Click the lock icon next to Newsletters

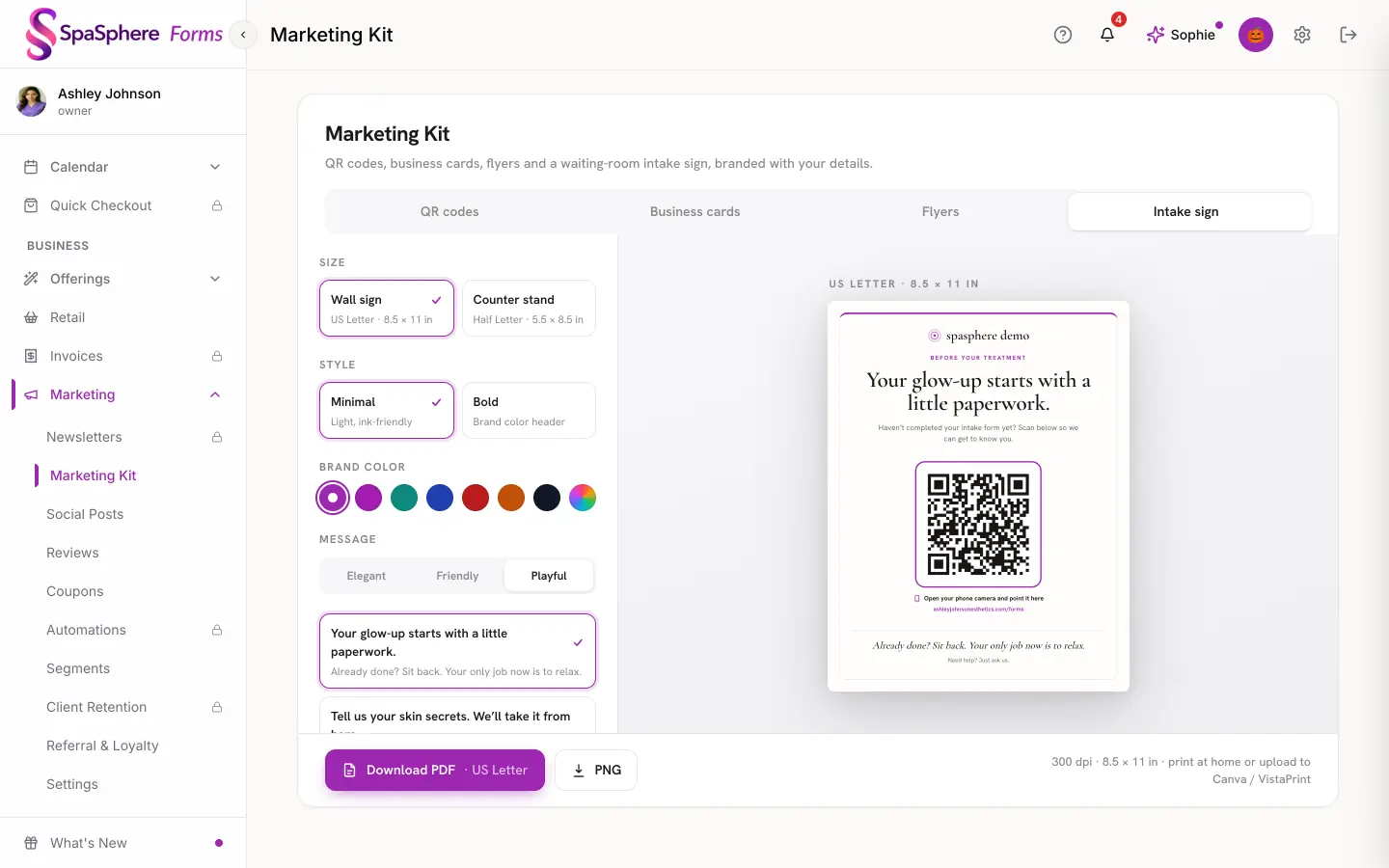[217, 437]
